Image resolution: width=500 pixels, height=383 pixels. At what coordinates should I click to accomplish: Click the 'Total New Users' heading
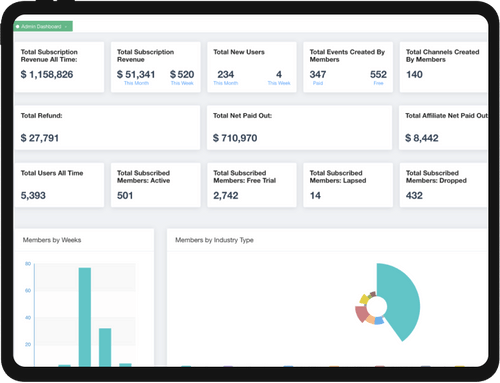tap(239, 52)
